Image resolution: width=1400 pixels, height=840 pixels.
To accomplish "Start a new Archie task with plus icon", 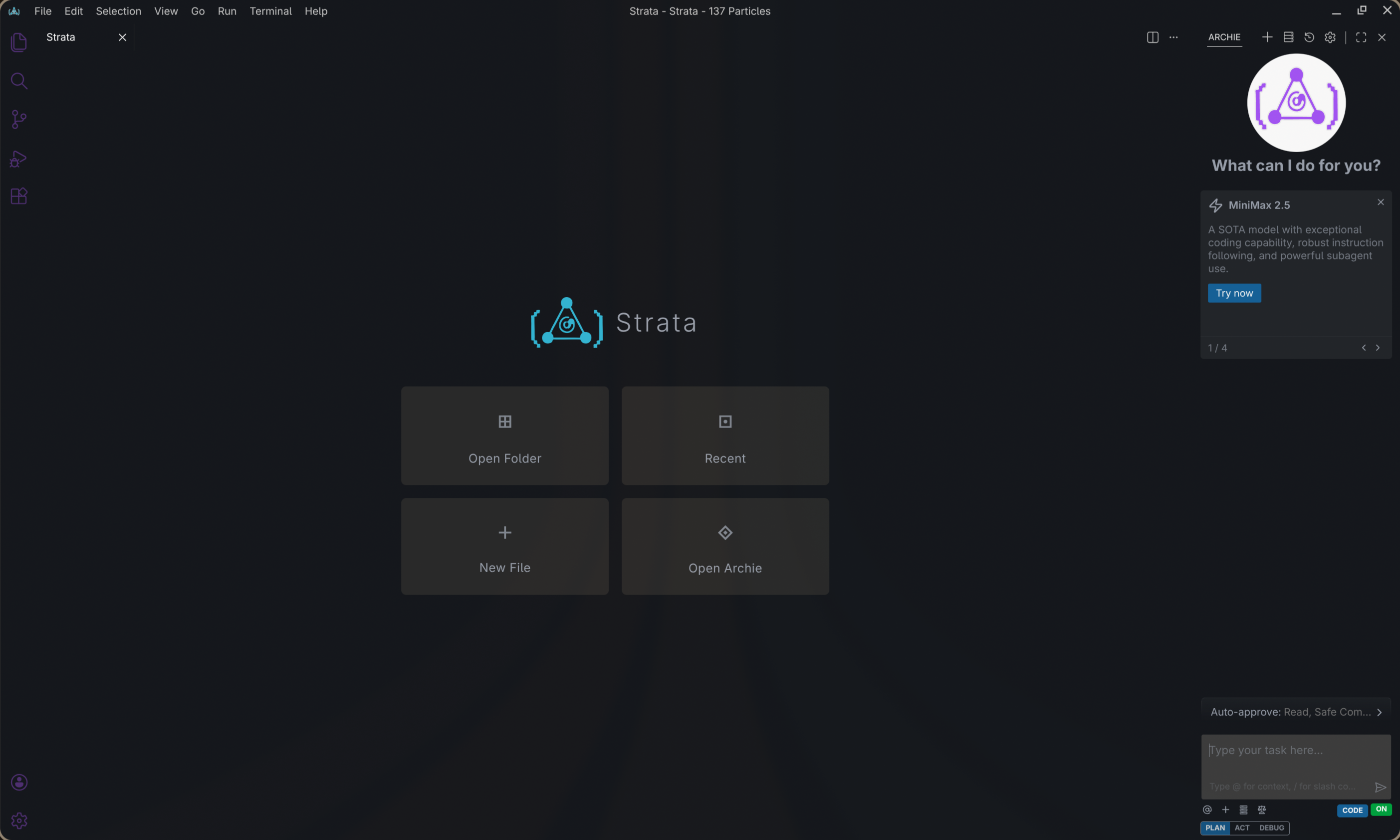I will pyautogui.click(x=1267, y=37).
